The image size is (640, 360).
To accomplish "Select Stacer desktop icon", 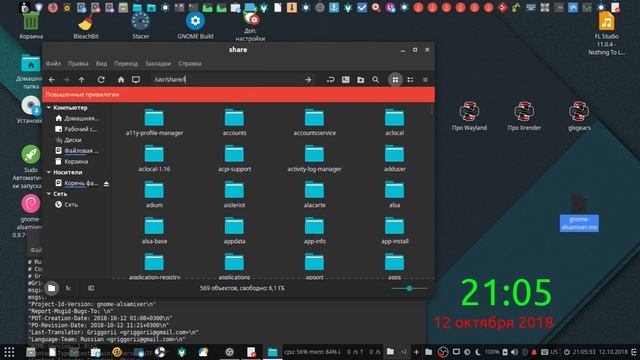I will (x=140, y=26).
